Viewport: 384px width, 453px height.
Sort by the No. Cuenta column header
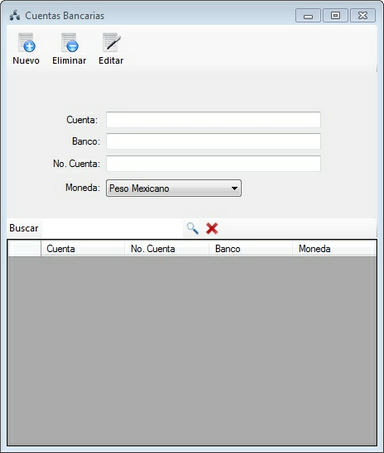tap(166, 249)
